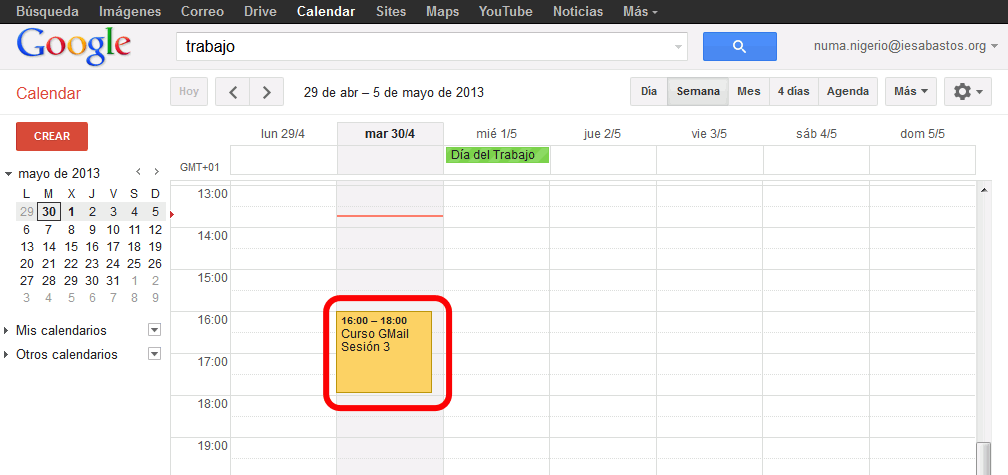Open Mis calendarios options dropdown
The image size is (1008, 475).
(x=154, y=330)
